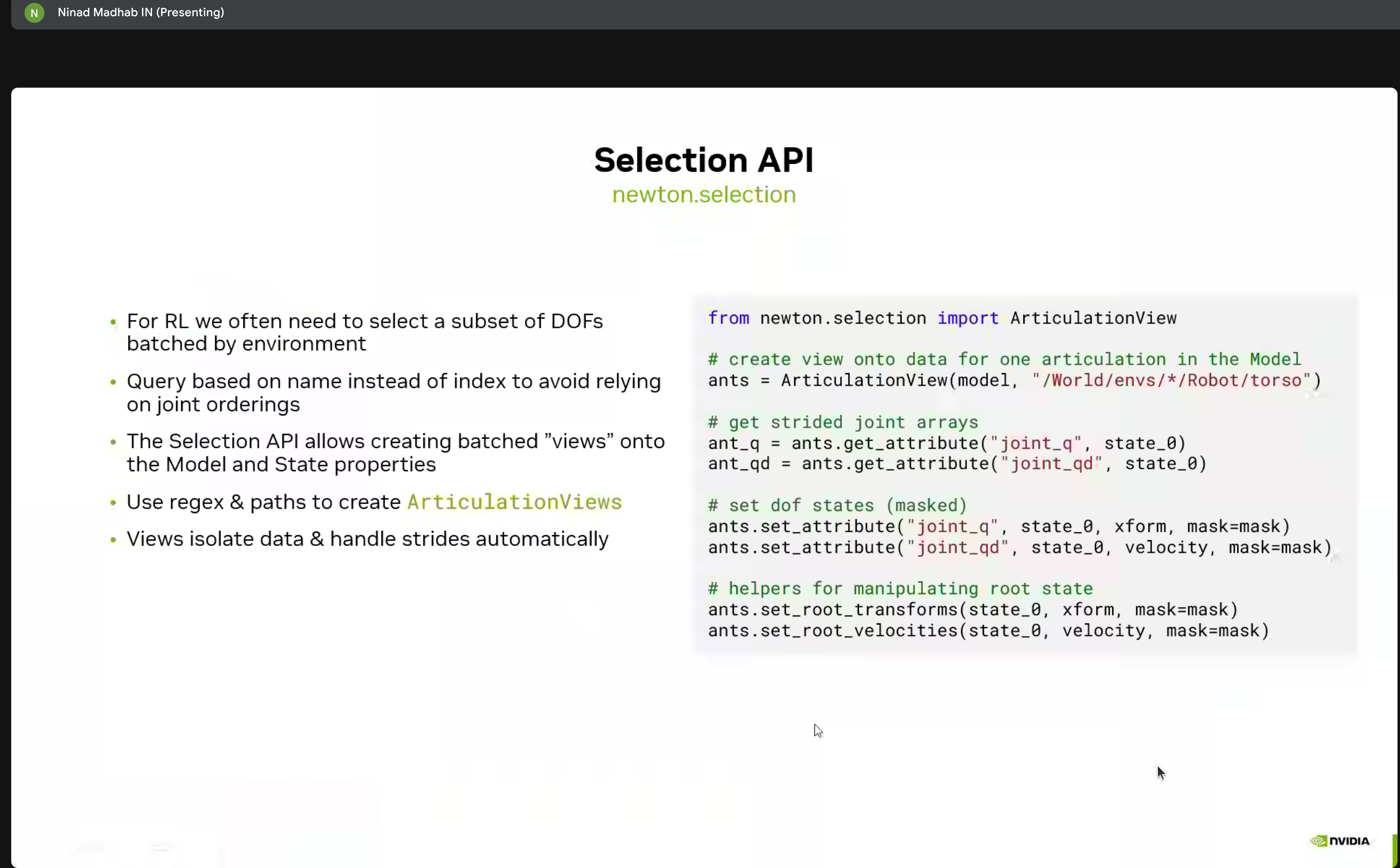Click the bullet beside "Views isolate data"
The width and height of the screenshot is (1400, 868).
(x=114, y=540)
